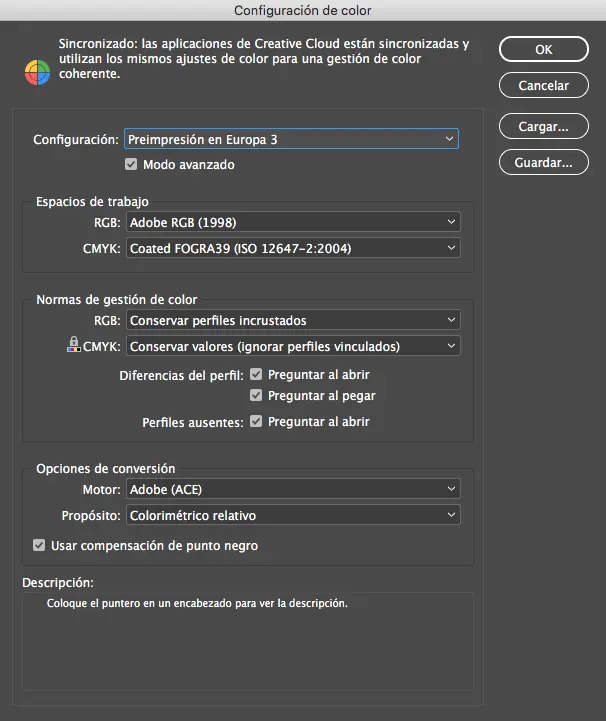The image size is (606, 721).
Task: Expand the CMYK Conservar valores policy dropdown
Action: click(293, 346)
